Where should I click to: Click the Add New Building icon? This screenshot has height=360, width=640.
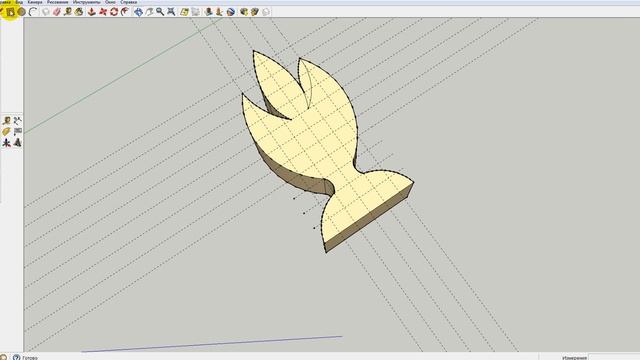pyautogui.click(x=209, y=12)
